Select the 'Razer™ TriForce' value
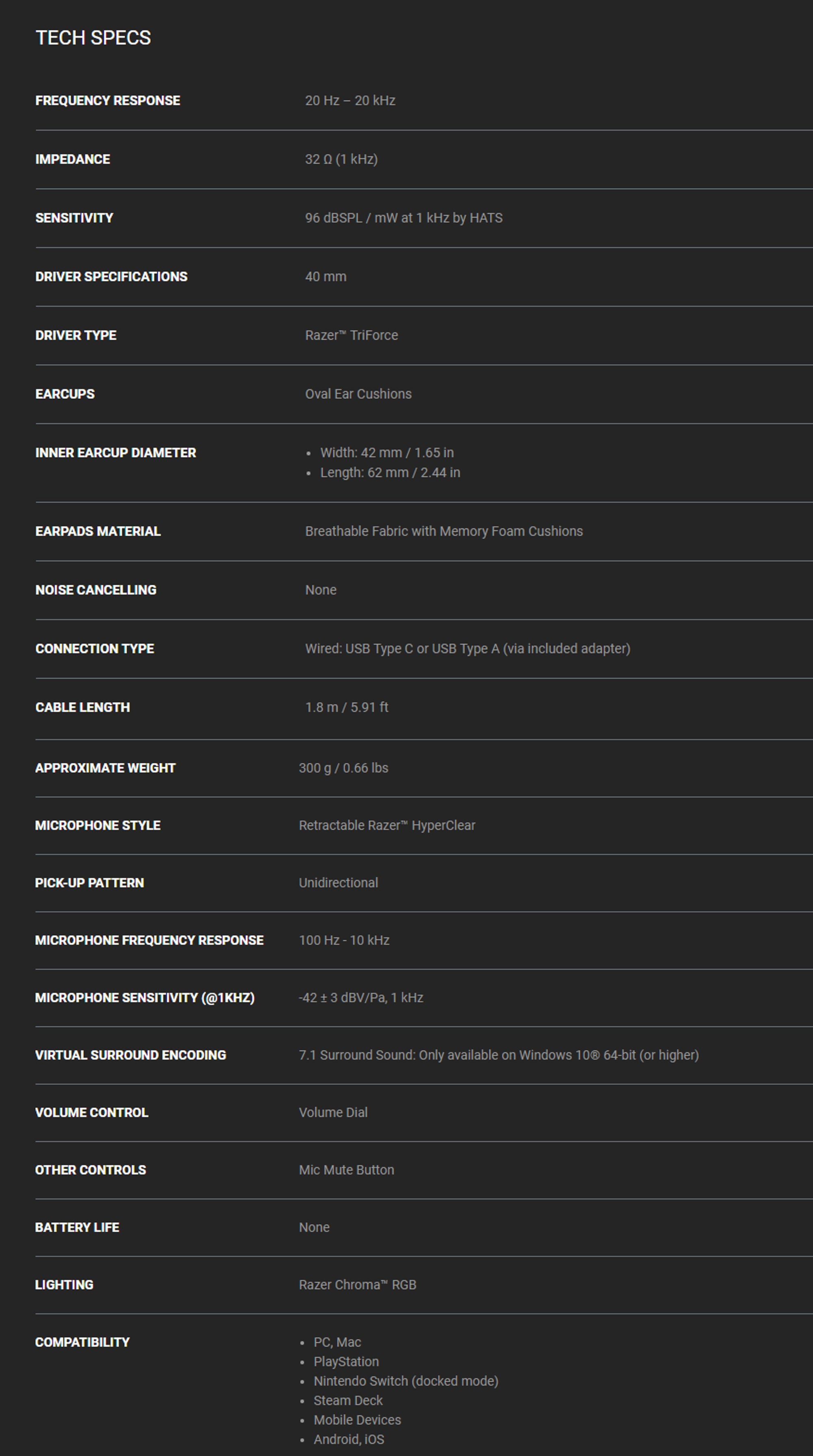 352,336
